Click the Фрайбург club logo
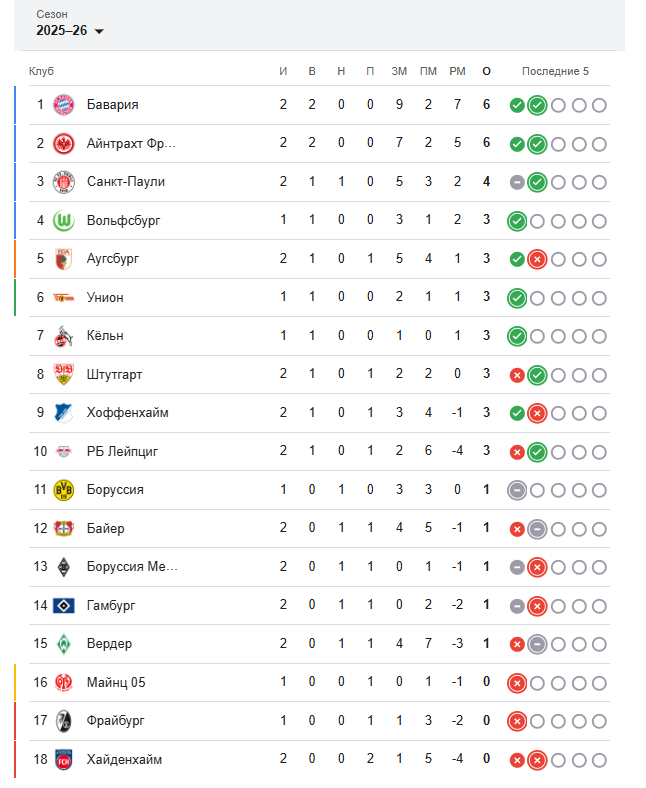Screen dimensions: 646x788 (64, 721)
